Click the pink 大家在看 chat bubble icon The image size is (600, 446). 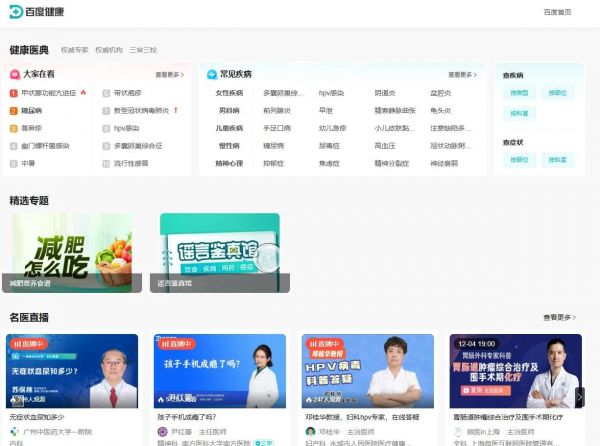(15, 74)
